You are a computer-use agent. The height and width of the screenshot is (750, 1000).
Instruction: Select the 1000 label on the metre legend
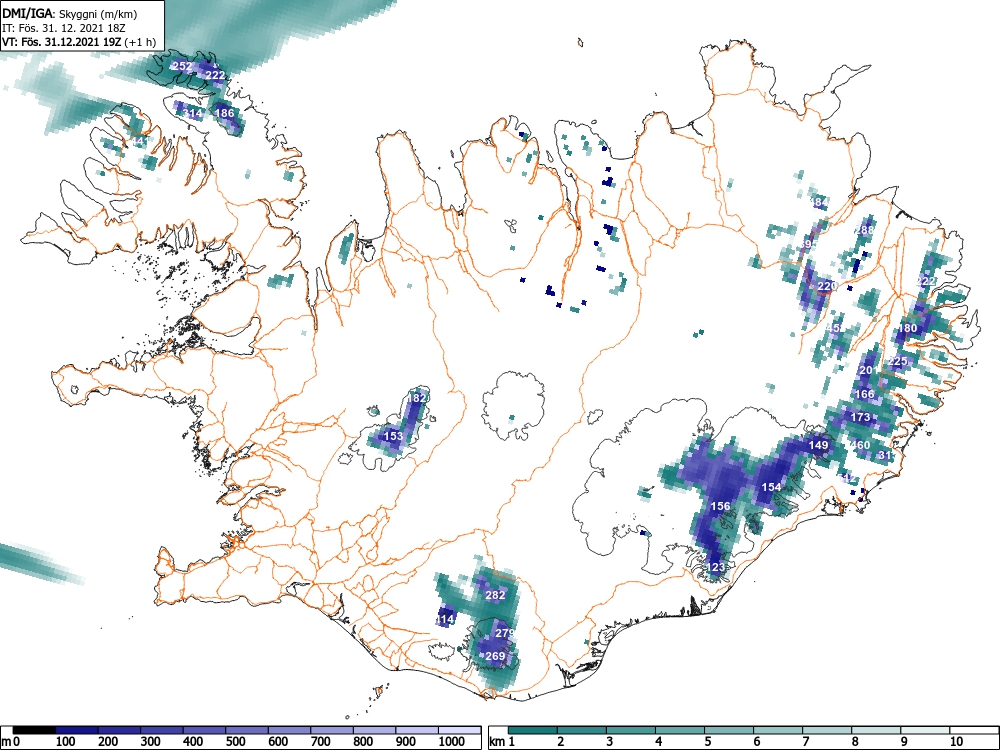[452, 742]
